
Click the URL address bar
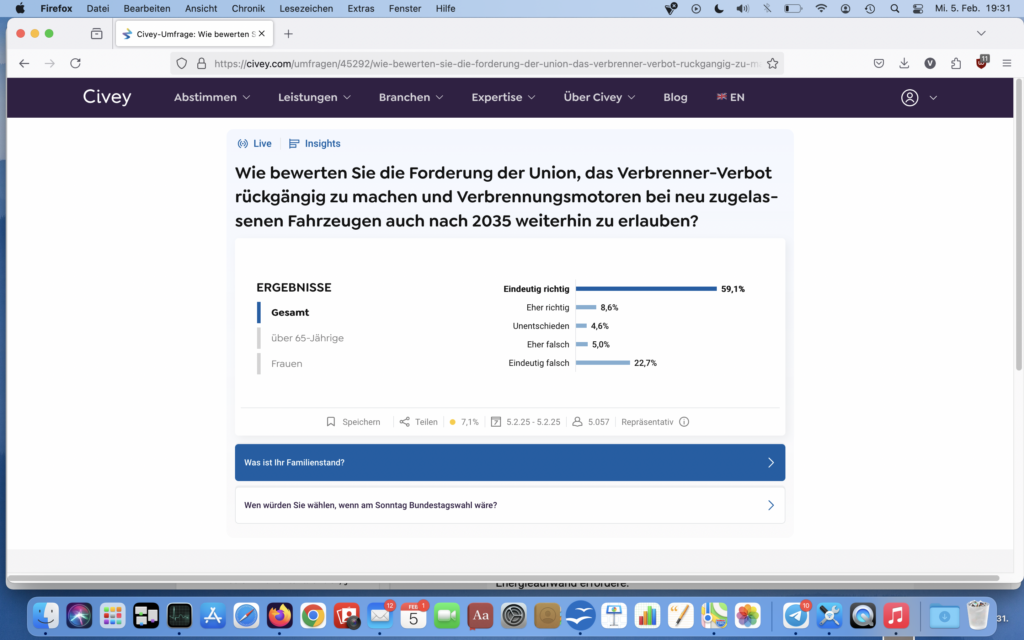pos(490,63)
